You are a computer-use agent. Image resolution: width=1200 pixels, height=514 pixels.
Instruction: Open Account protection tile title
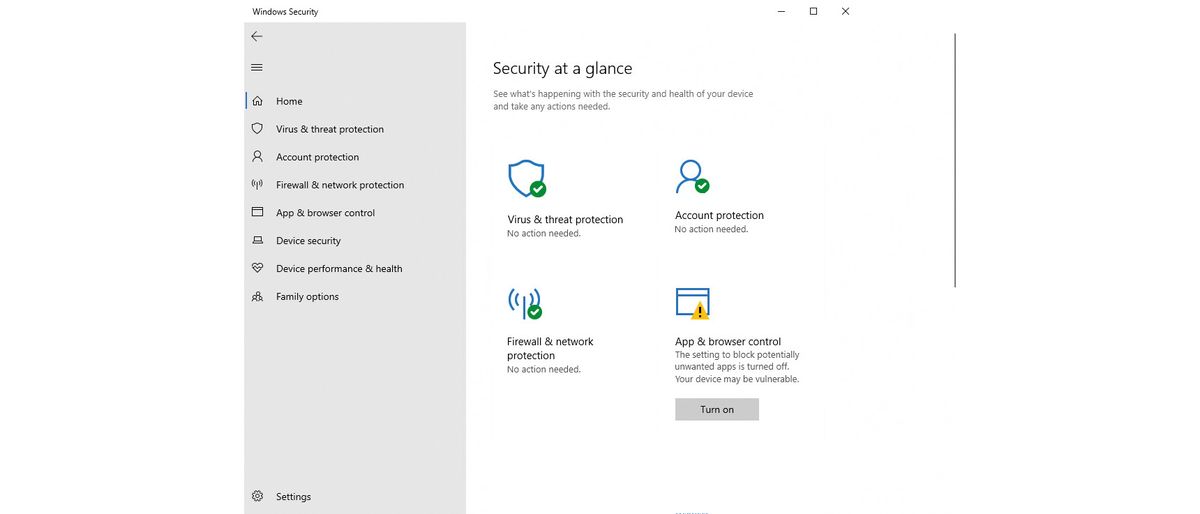pos(719,215)
